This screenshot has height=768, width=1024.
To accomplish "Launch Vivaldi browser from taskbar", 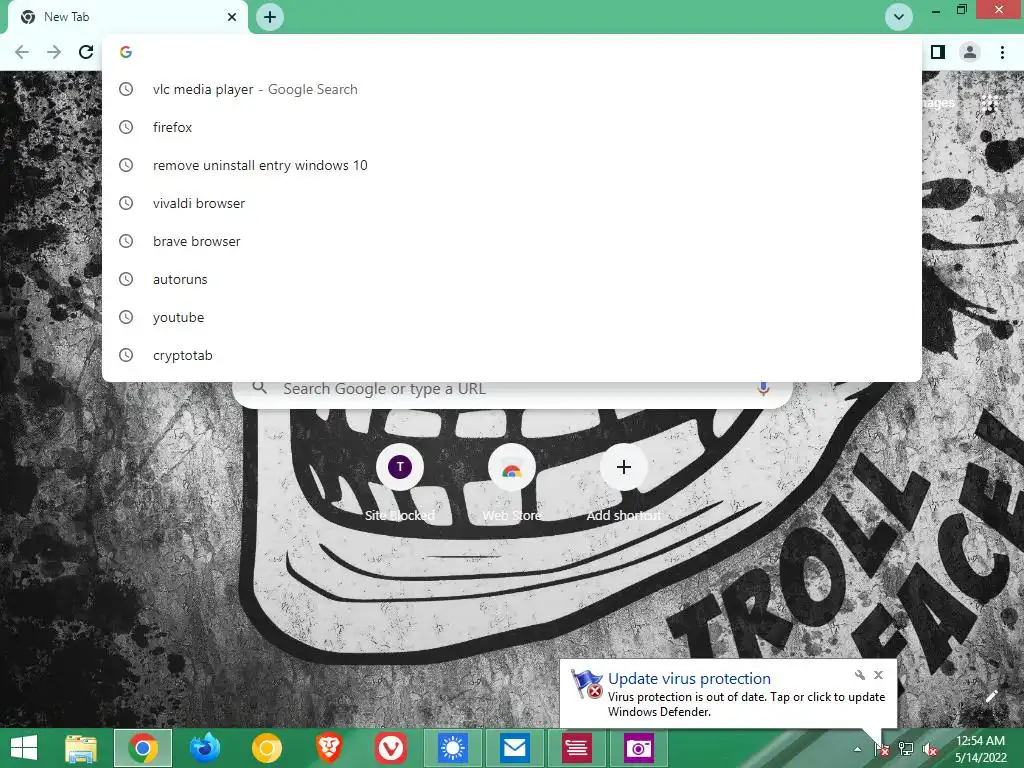I will click(391, 748).
